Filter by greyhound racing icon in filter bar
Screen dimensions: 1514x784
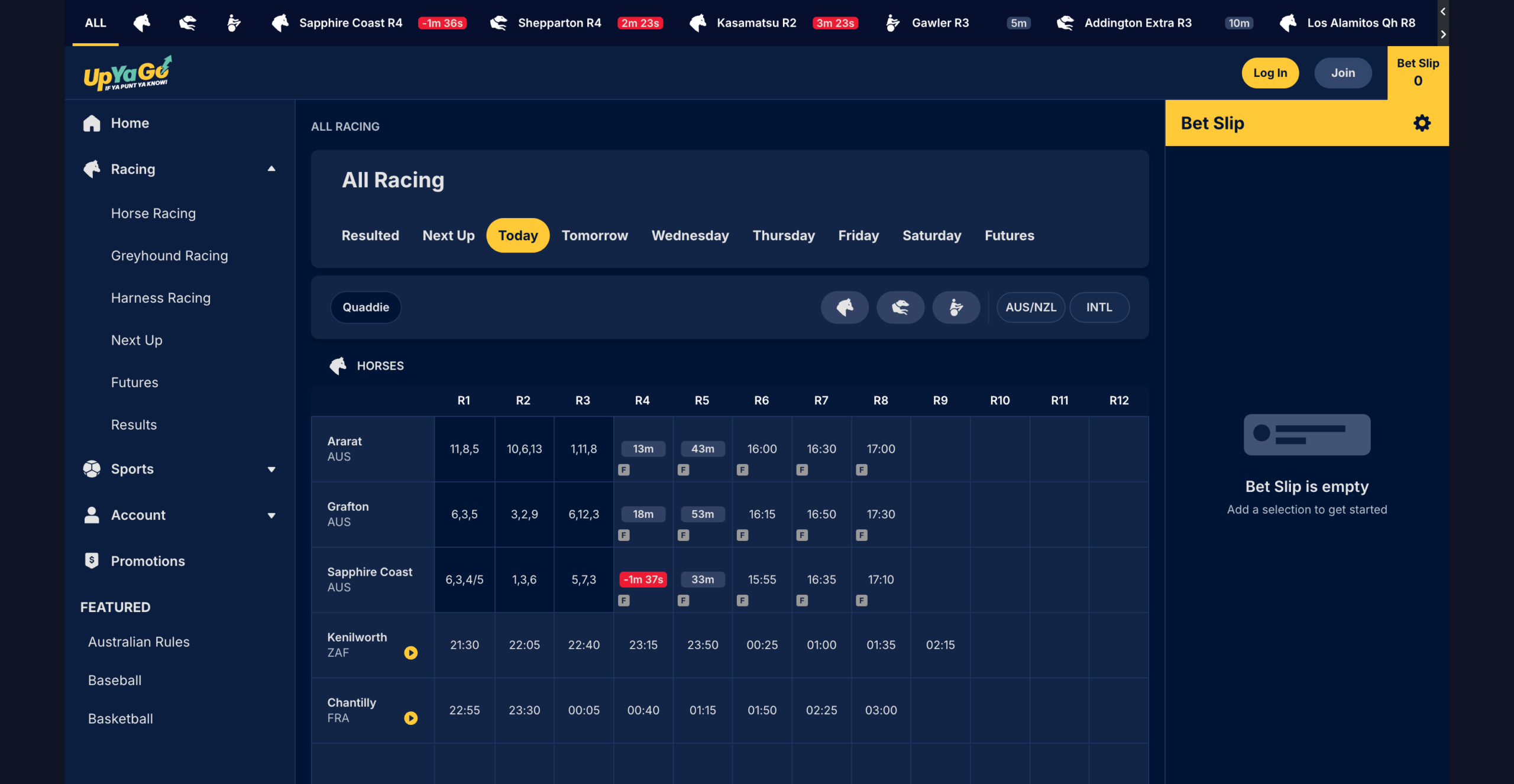point(900,307)
